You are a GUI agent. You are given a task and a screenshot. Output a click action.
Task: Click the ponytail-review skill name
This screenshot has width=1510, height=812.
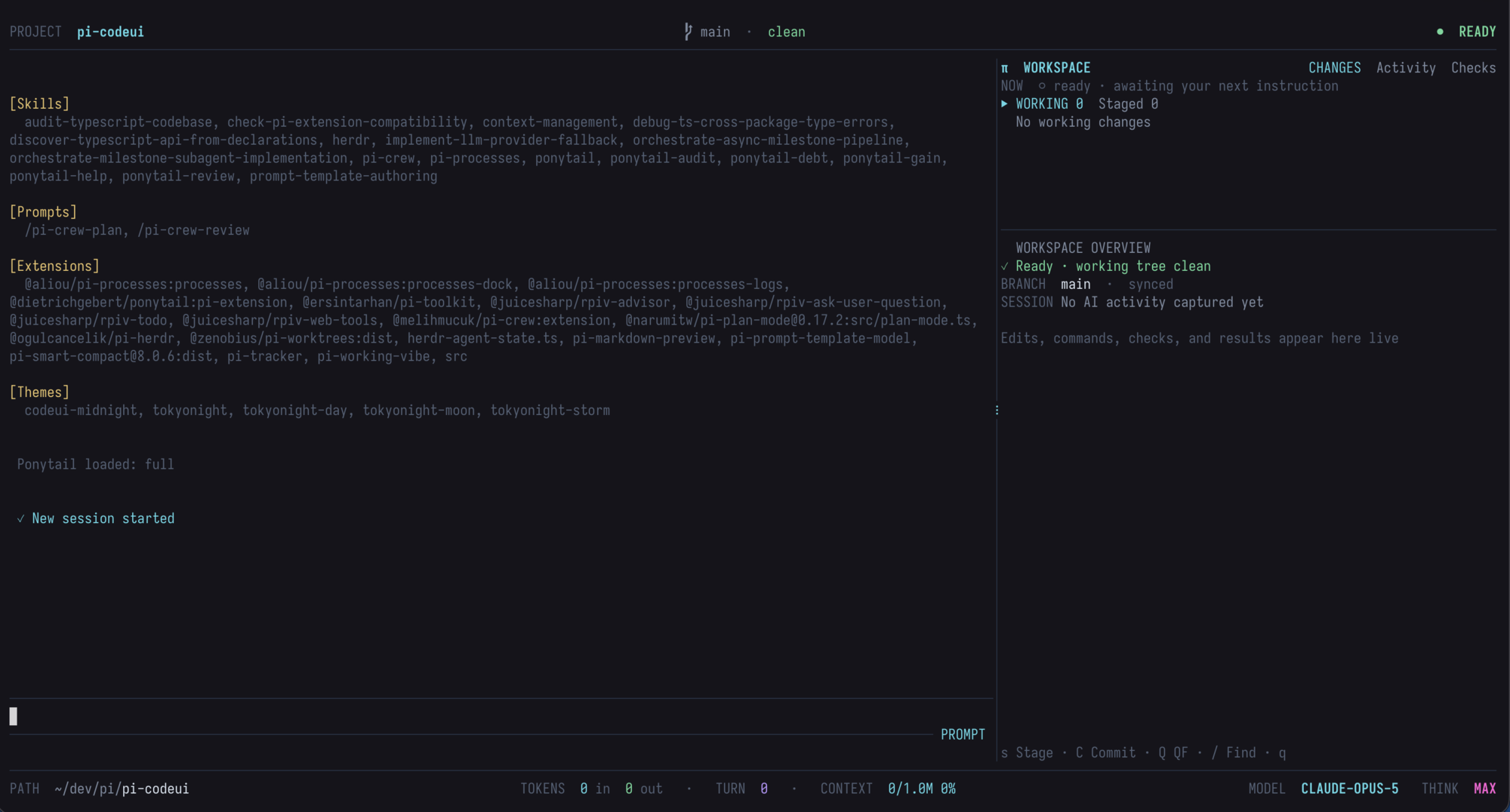pos(178,177)
